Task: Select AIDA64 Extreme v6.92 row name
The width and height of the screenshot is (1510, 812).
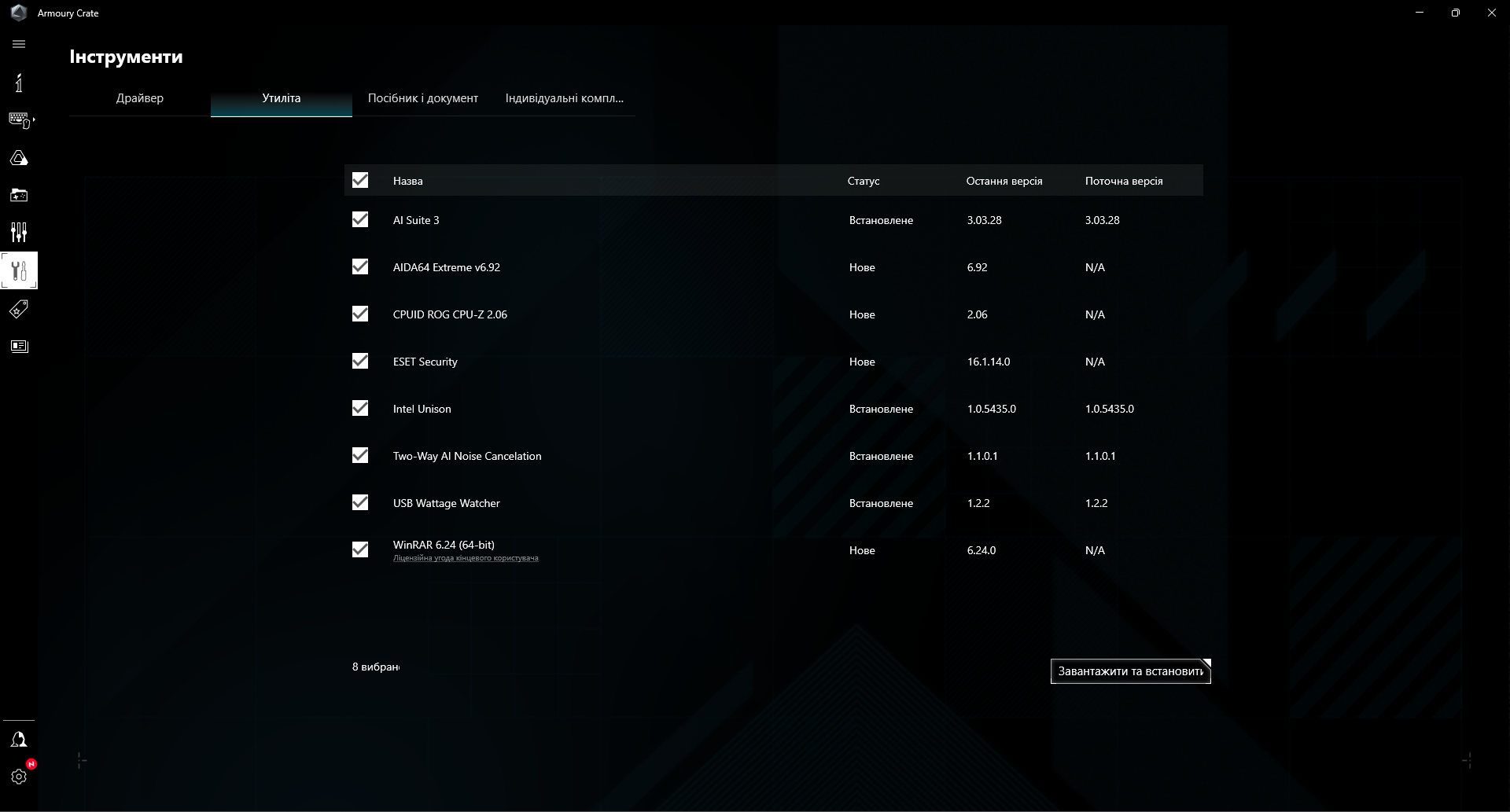Action: coord(447,267)
